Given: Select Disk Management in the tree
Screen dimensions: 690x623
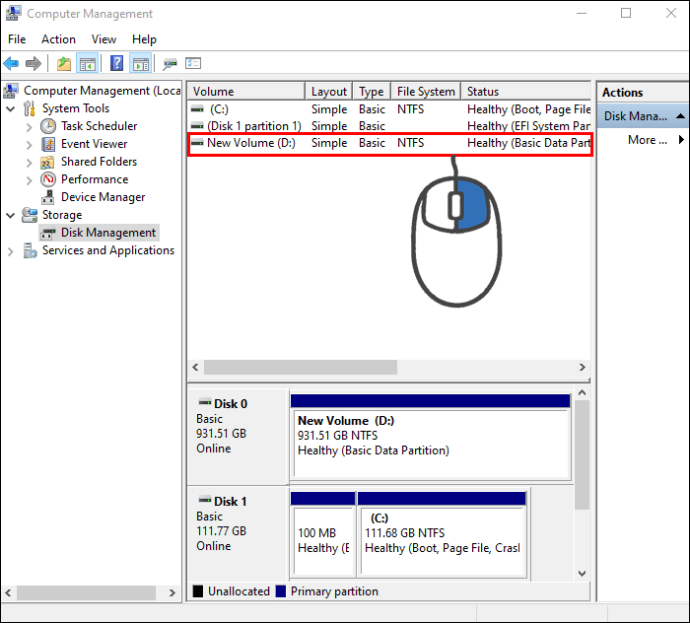Looking at the screenshot, I should tap(108, 233).
